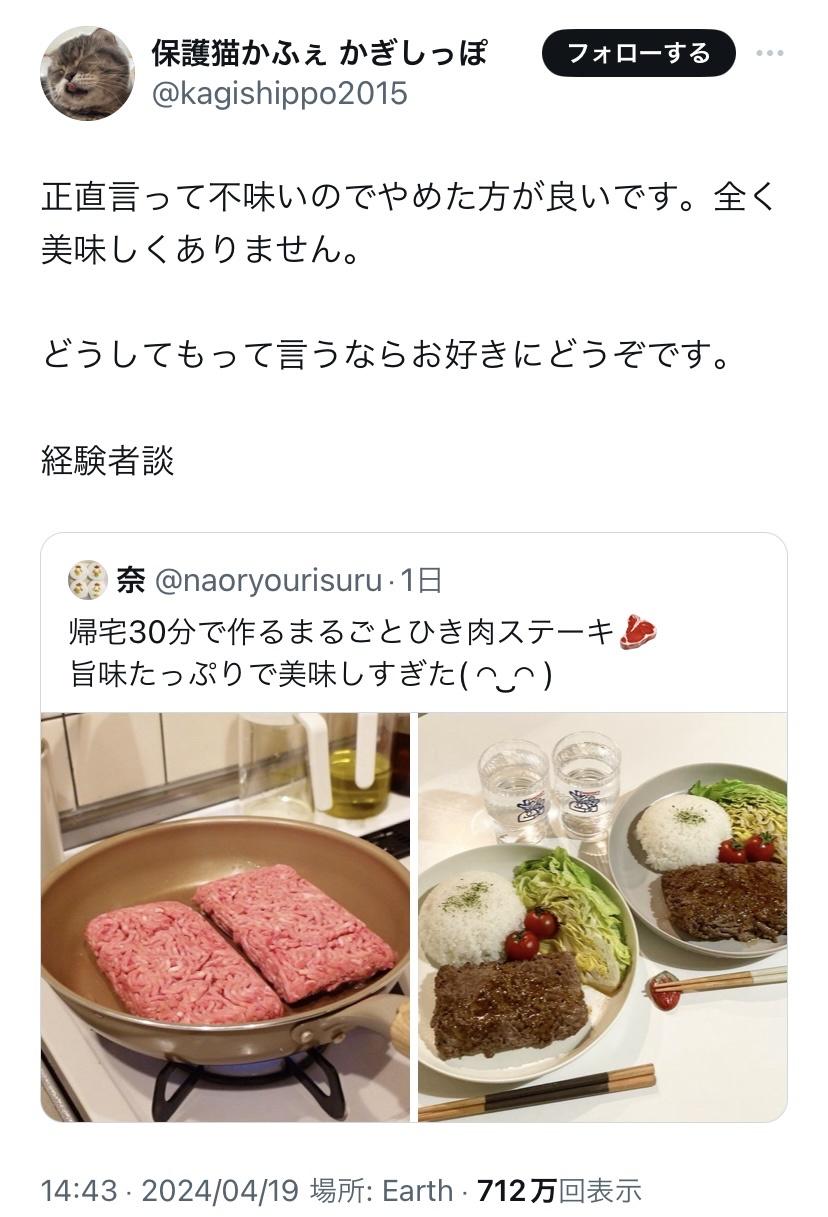828x1217 pixels.
Task: Open the three-dot more options menu
Action: point(769,53)
